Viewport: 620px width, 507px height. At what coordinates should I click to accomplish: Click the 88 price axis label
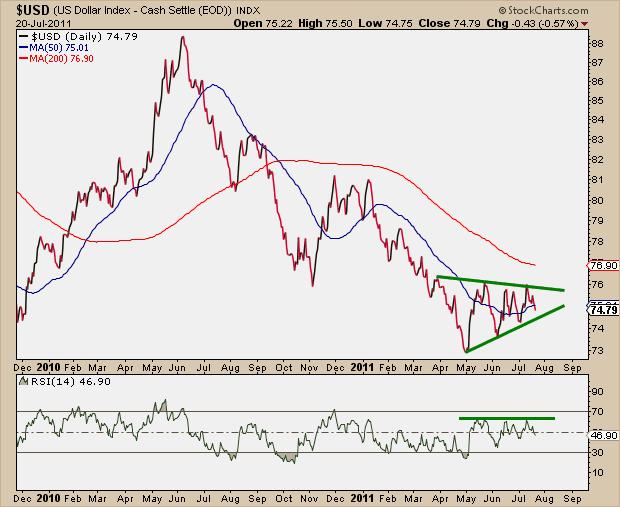597,44
